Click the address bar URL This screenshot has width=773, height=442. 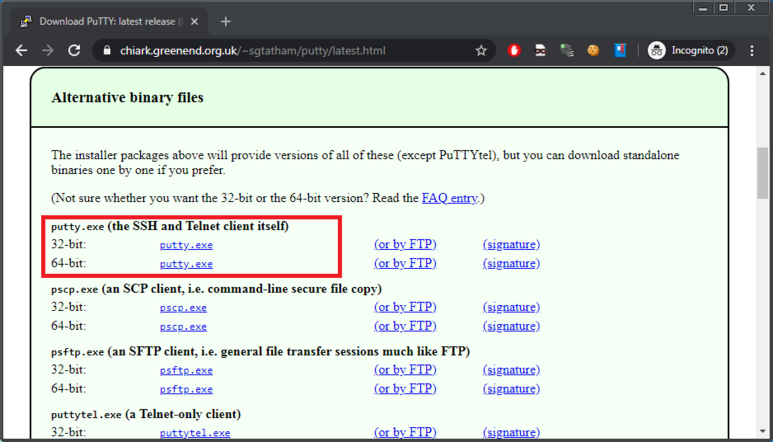point(252,50)
